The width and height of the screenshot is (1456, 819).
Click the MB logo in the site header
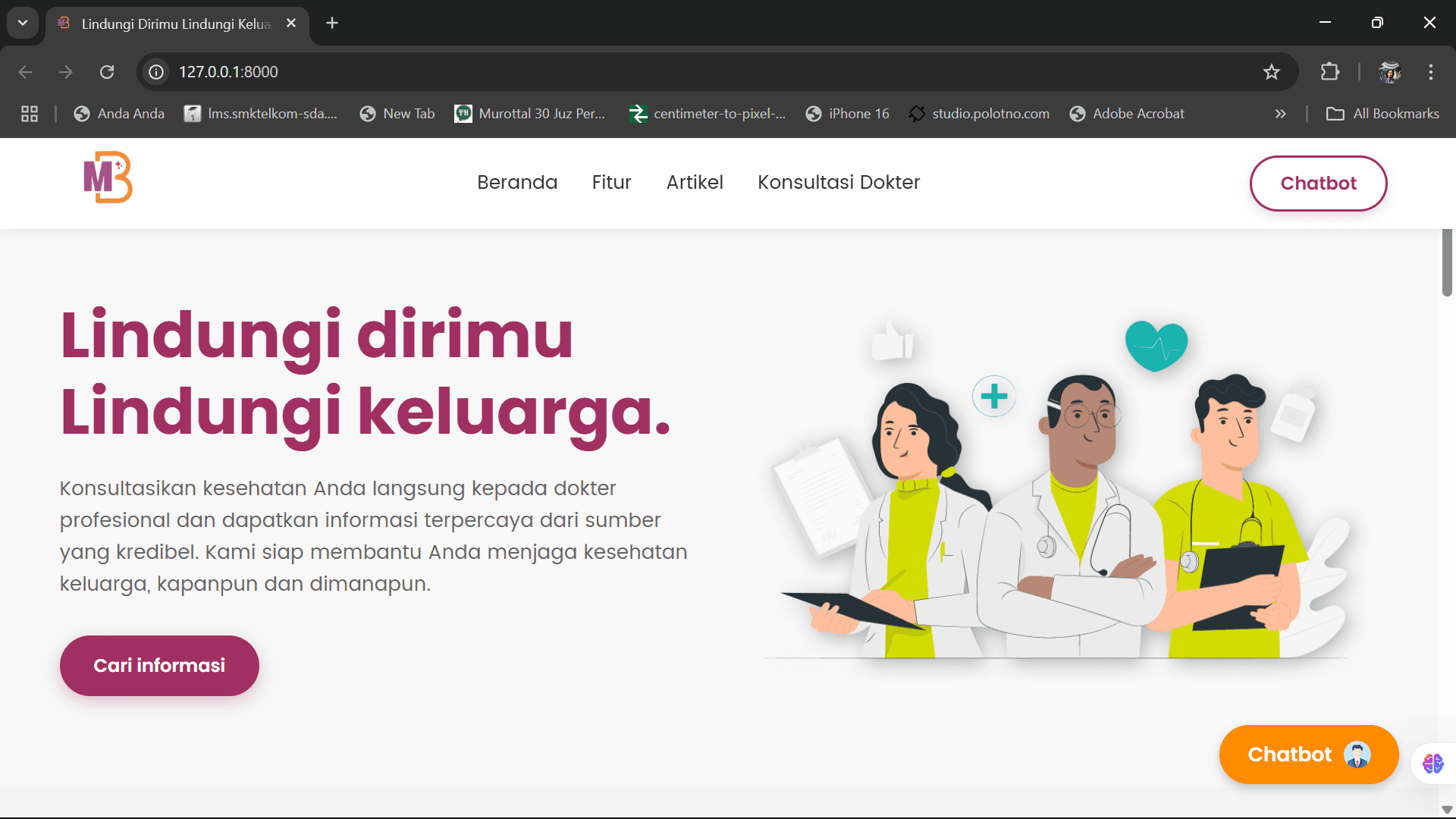tap(108, 177)
